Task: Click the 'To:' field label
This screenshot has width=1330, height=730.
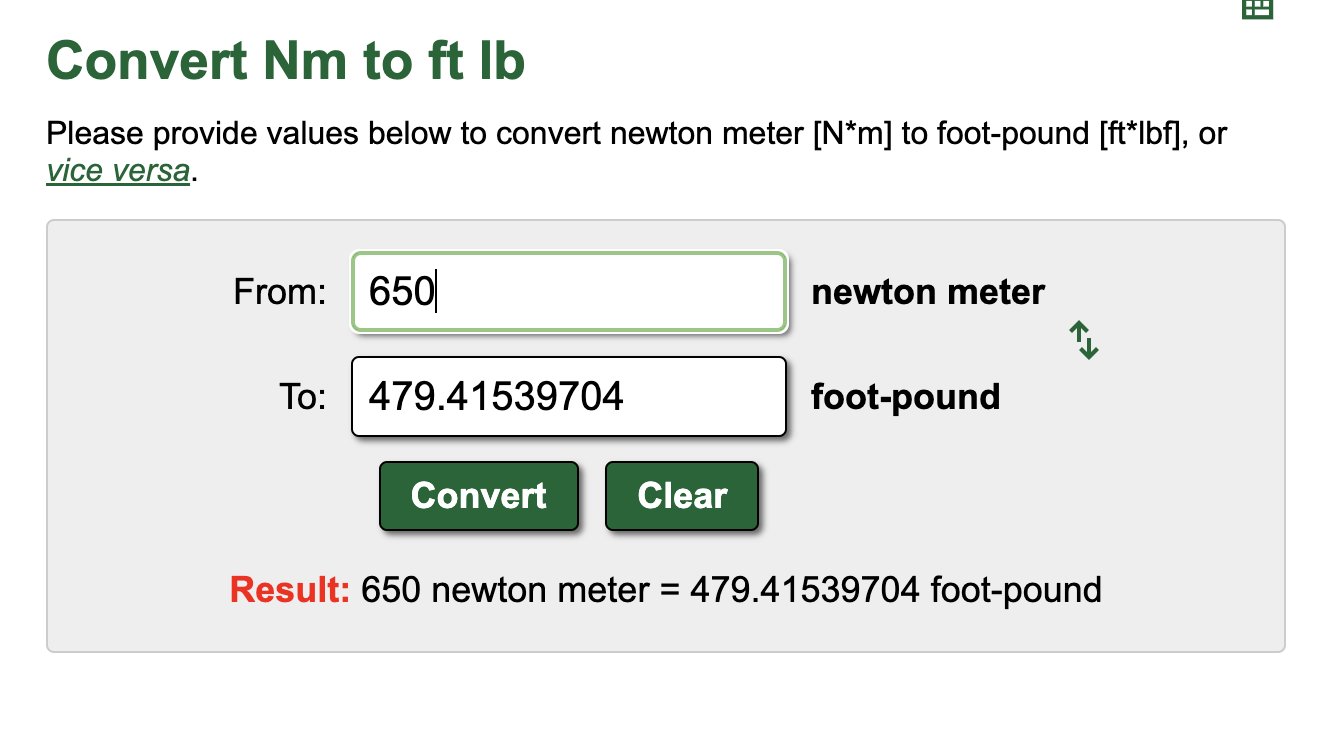Action: pos(303,397)
